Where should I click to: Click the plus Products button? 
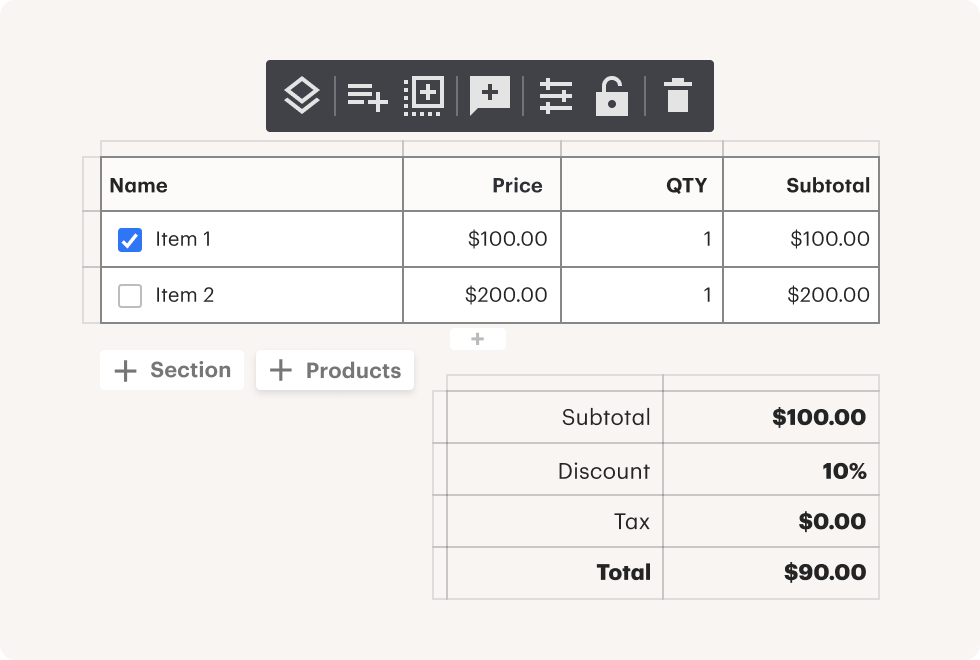coord(335,370)
